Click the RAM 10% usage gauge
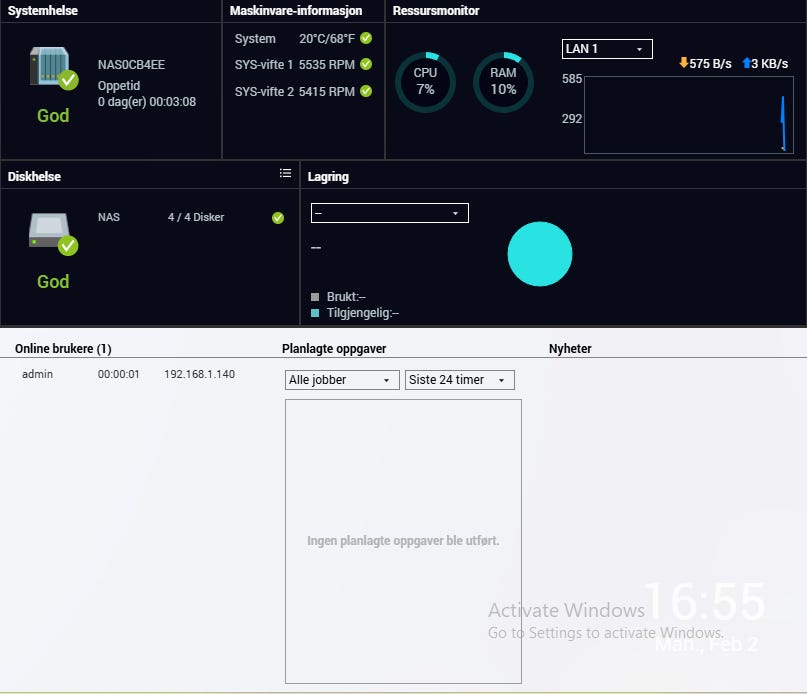Screen dimensions: 807x694 (x=503, y=82)
